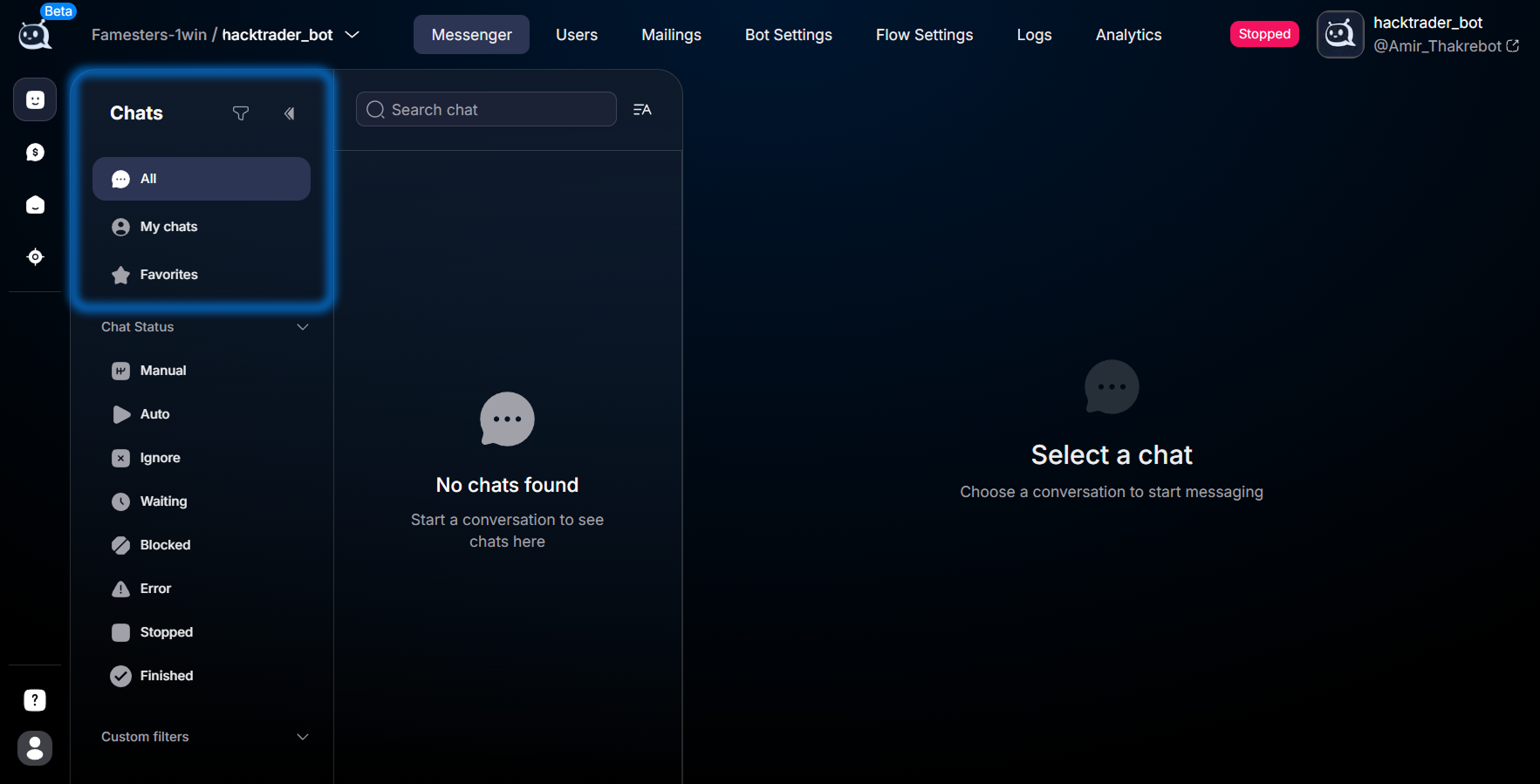
Task: Open the Bot Settings tab
Action: (x=789, y=35)
